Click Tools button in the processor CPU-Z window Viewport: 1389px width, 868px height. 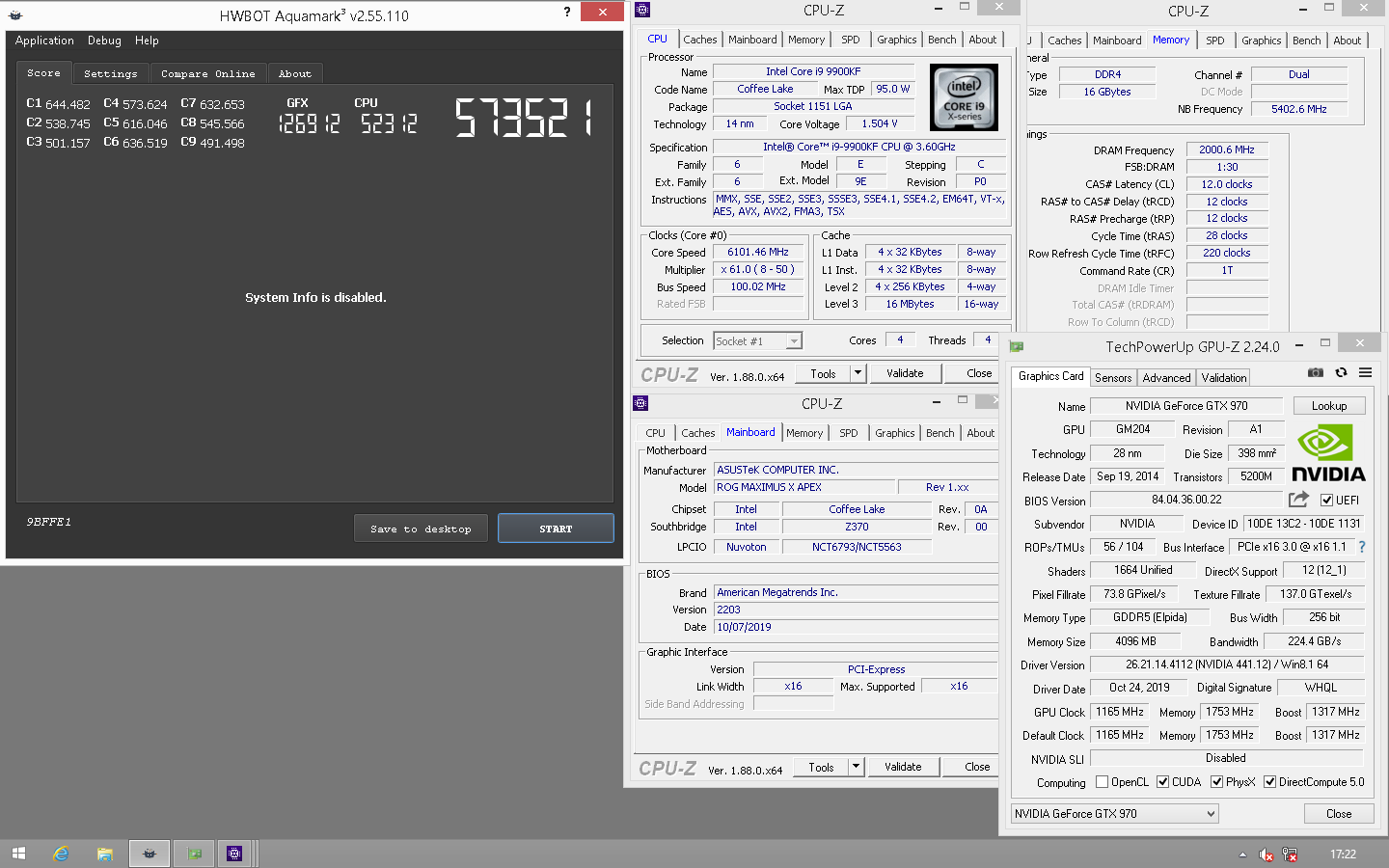tap(823, 373)
